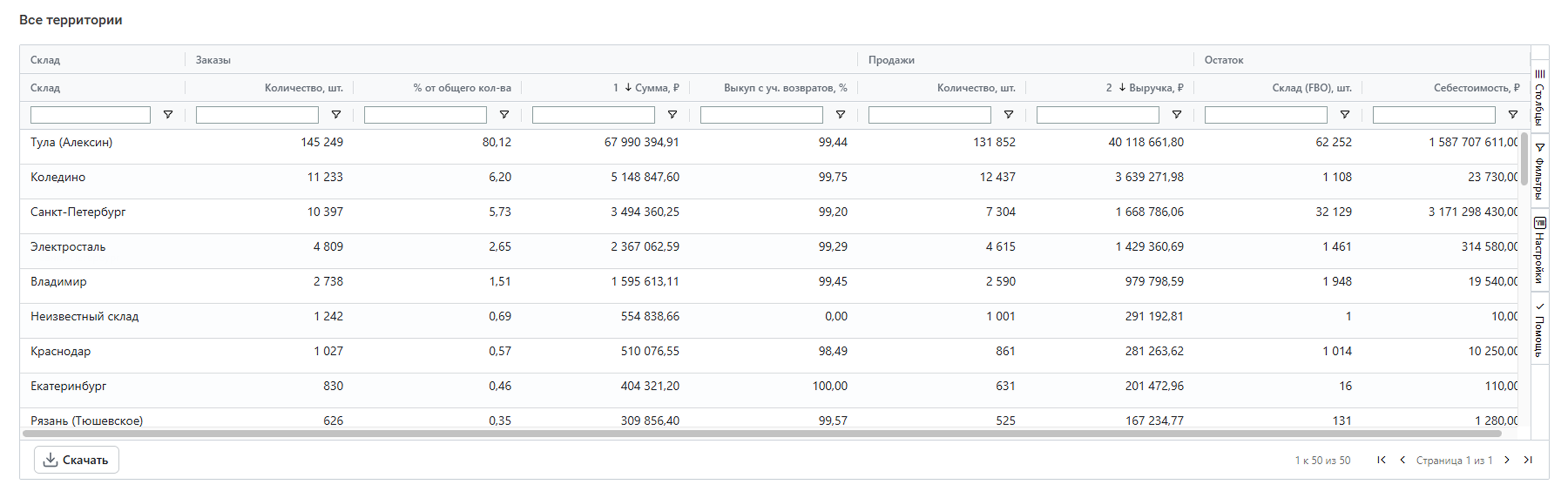Click the vertical scrollbar thumb
1568x498 pixels.
[x=1524, y=158]
